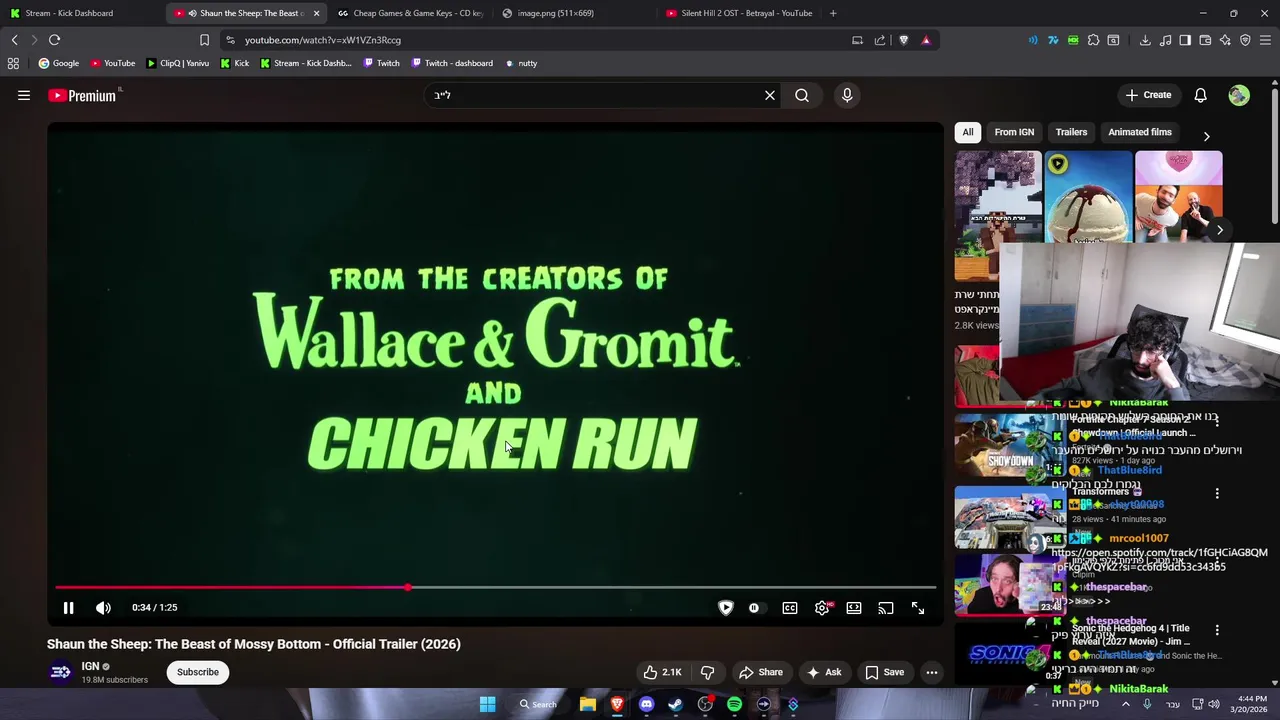This screenshot has height=720, width=1280.
Task: Open Brave VPN shield icon
Action: 1245,40
